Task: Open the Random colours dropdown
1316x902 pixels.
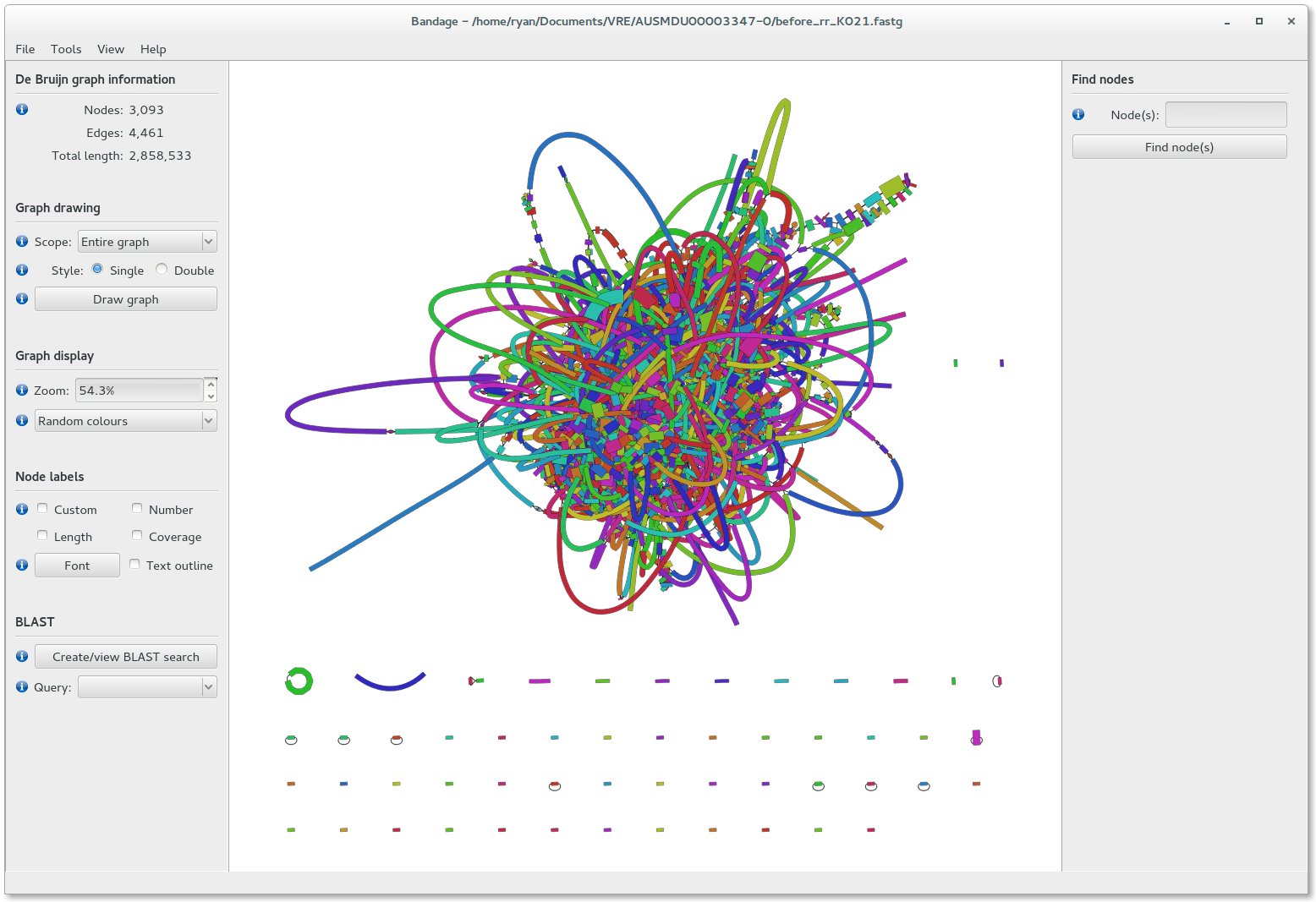Action: 125,421
